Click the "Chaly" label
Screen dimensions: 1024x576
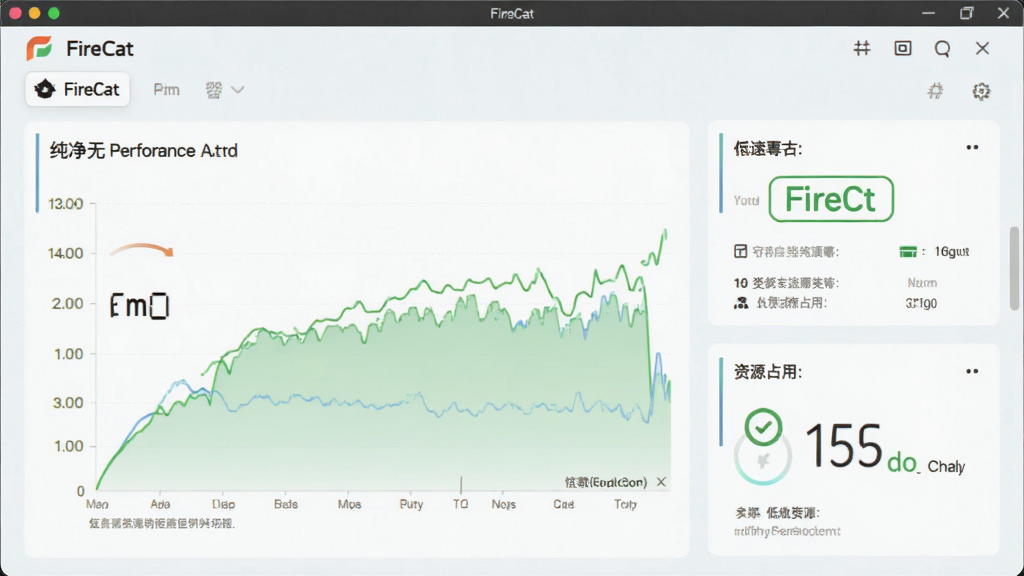click(x=946, y=466)
